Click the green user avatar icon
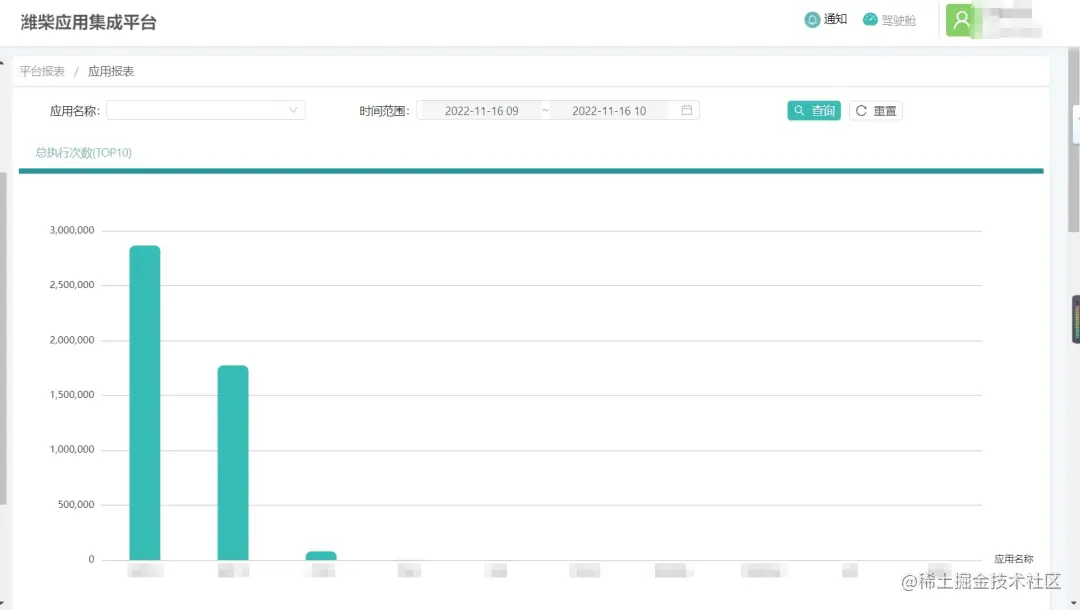The image size is (1080, 610). tap(960, 20)
